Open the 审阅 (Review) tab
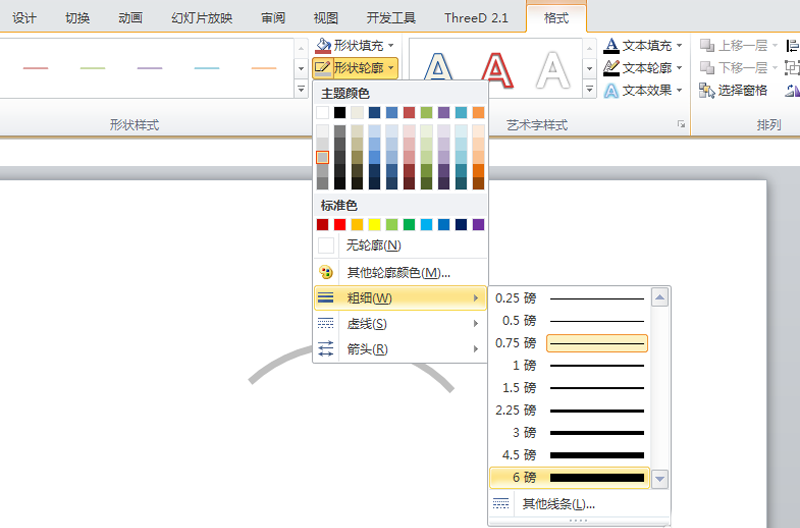The height and width of the screenshot is (528, 800). (273, 18)
